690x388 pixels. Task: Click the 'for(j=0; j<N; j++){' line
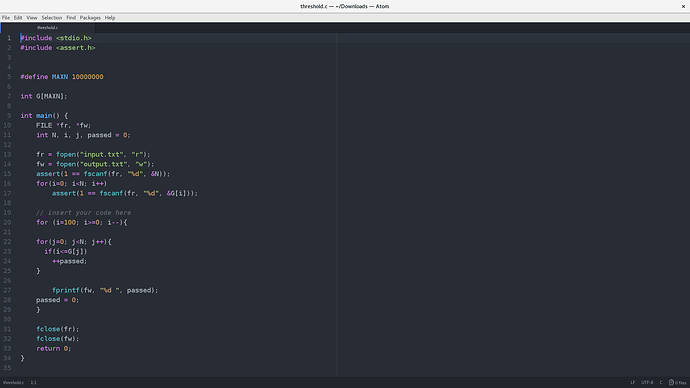tap(74, 242)
